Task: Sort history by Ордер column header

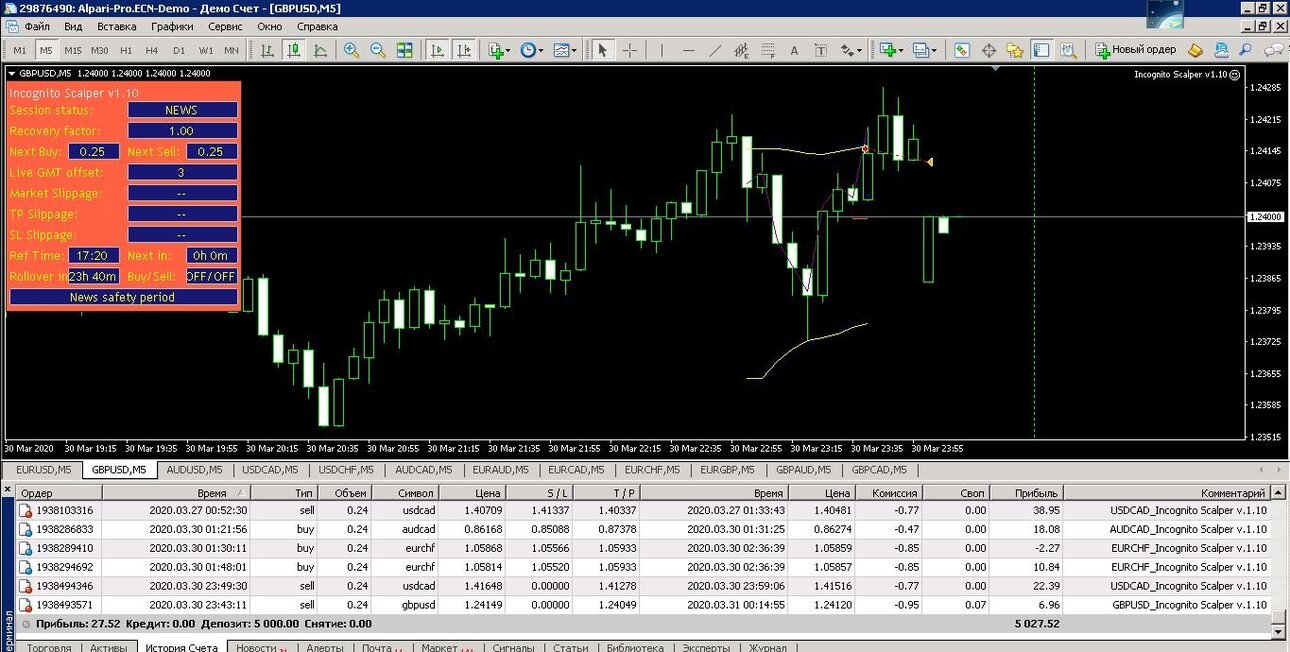Action: pyautogui.click(x=59, y=493)
